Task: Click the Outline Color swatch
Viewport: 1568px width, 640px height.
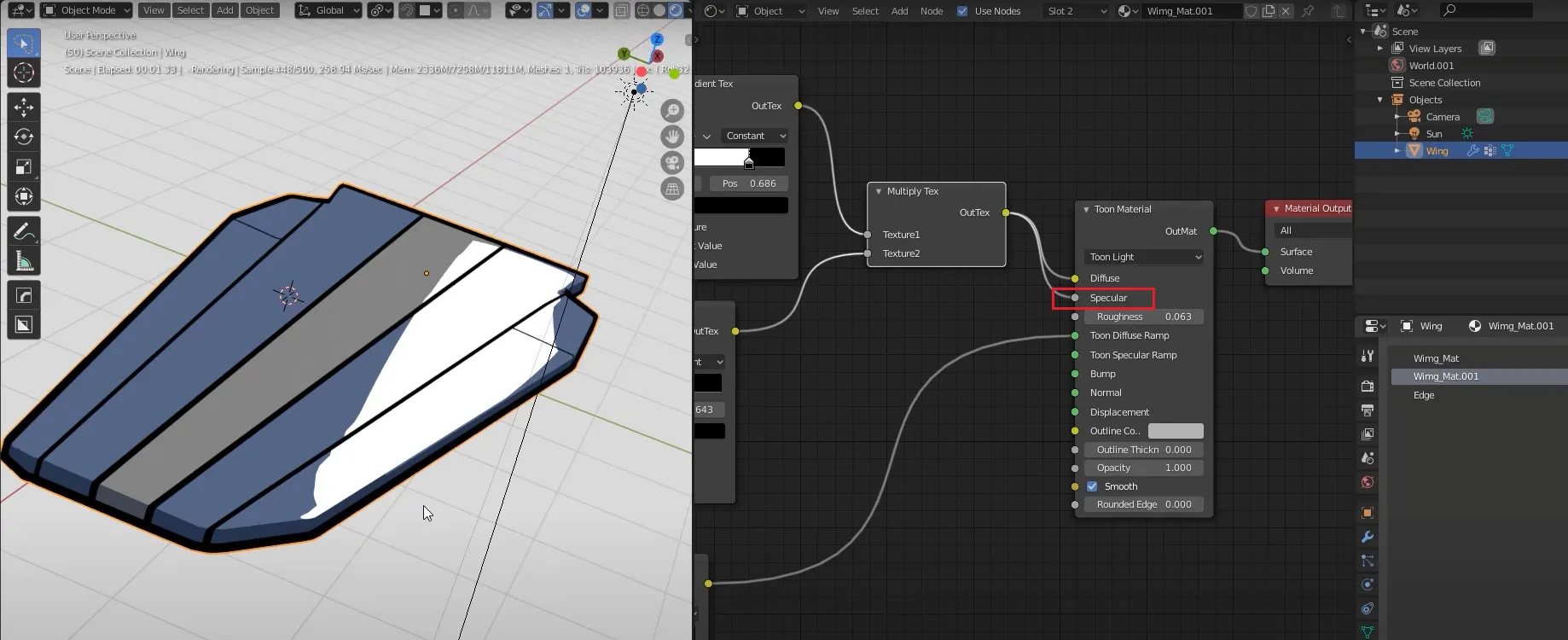Action: 1176,431
